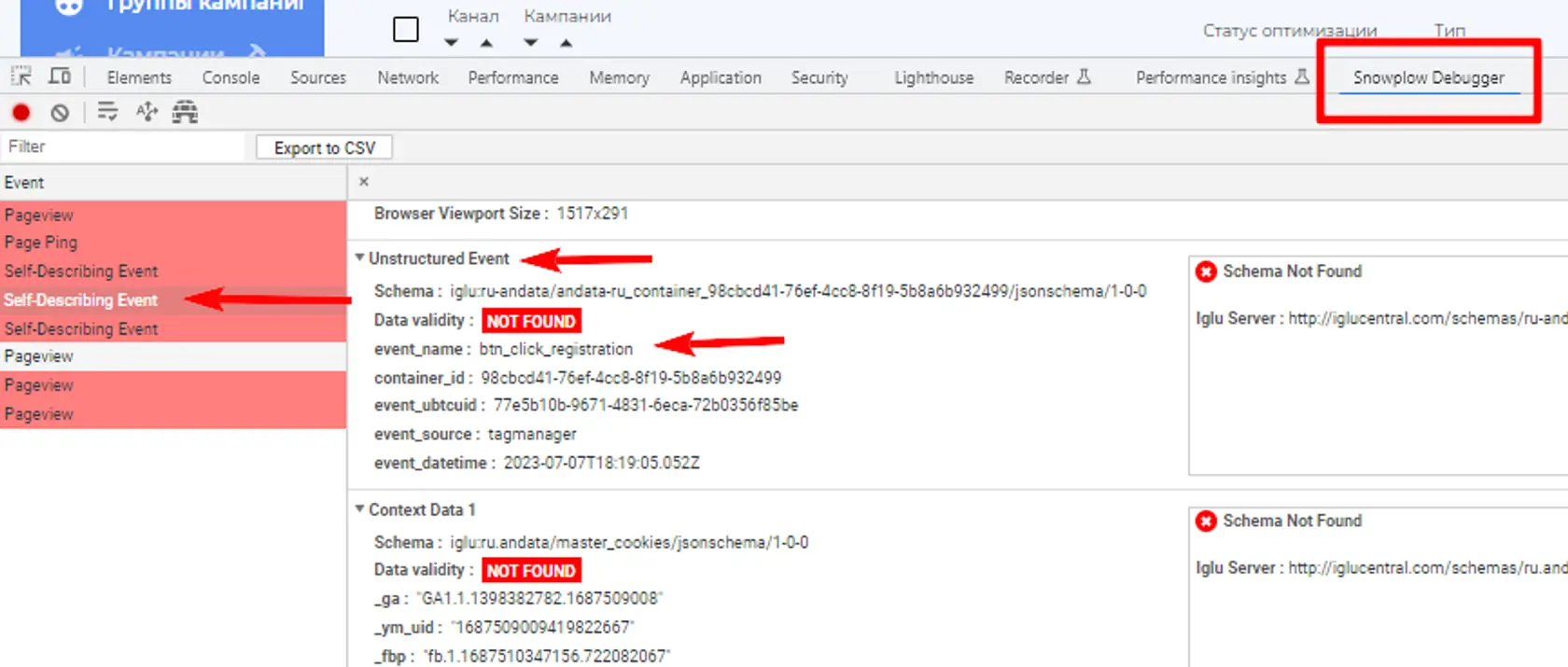Open the Lighthouse tab
Image resolution: width=1568 pixels, height=667 pixels.
933,77
